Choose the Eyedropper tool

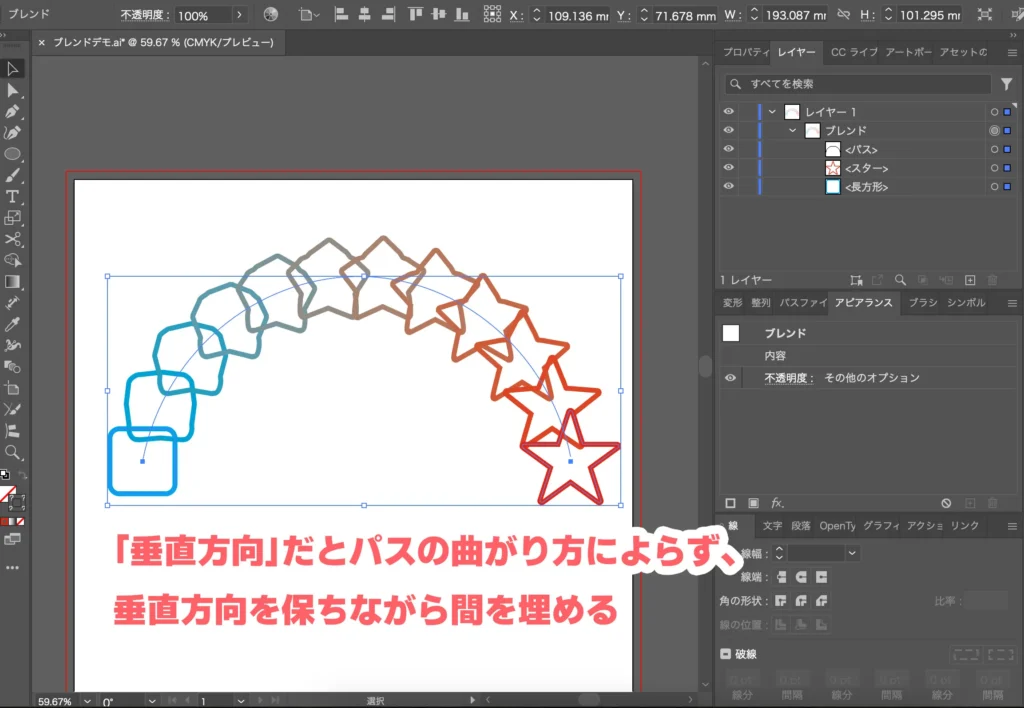tap(12, 324)
